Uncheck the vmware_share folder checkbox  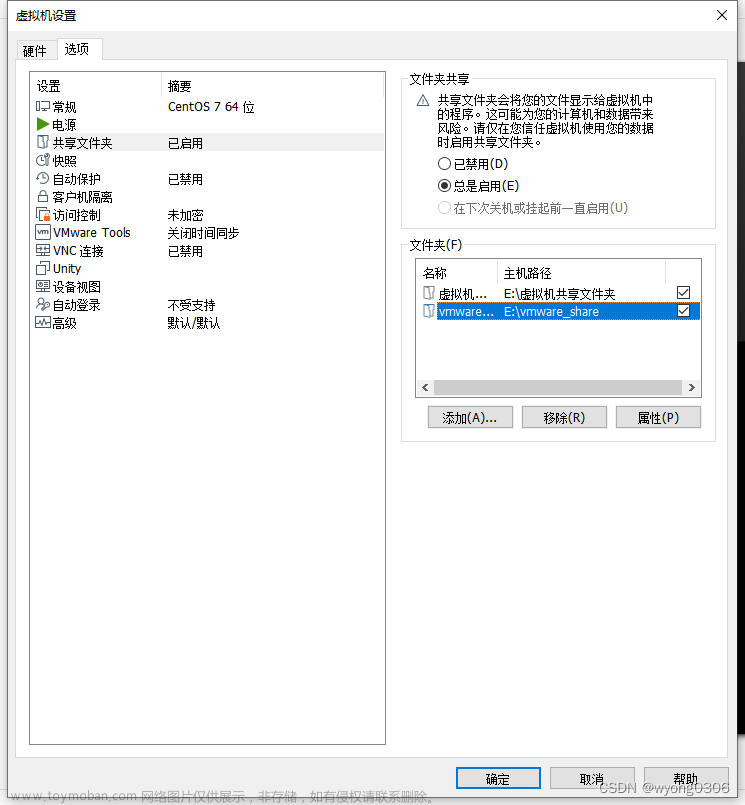pos(683,311)
